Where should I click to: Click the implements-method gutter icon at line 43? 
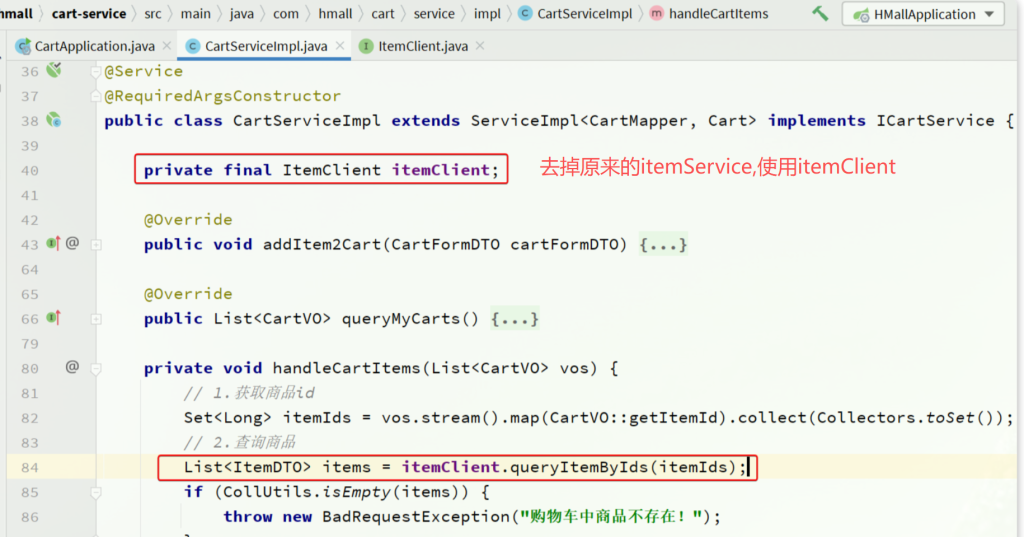pos(53,244)
